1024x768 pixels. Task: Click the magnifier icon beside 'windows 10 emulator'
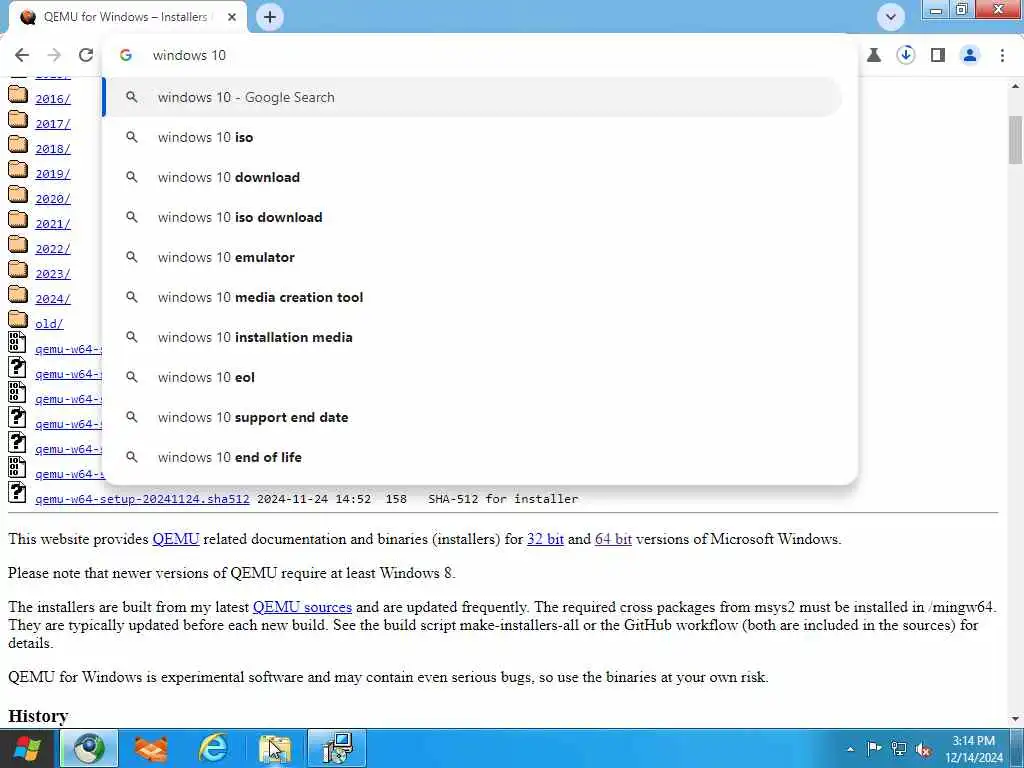(132, 257)
